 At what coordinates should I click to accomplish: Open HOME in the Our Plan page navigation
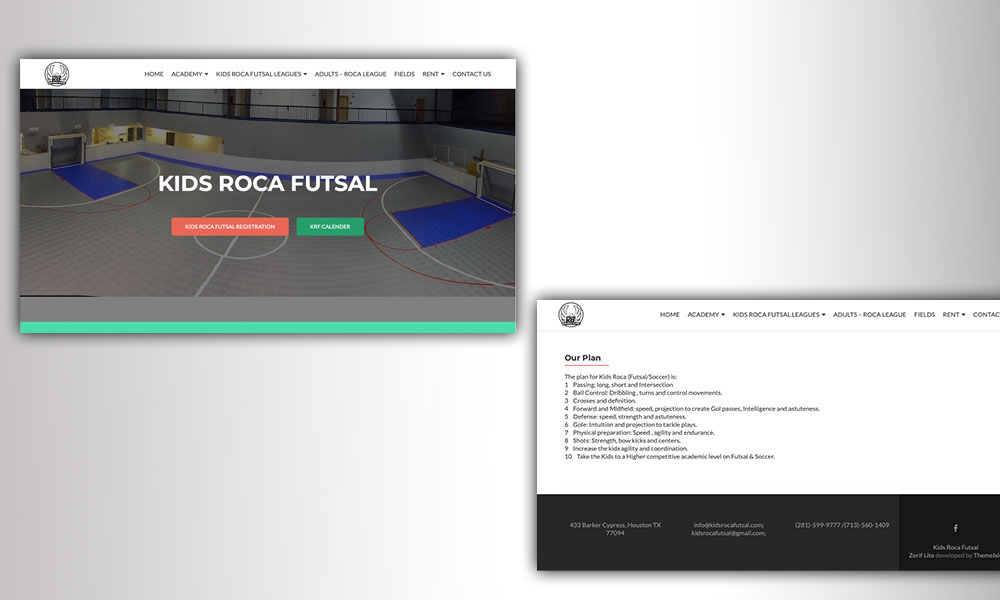670,314
